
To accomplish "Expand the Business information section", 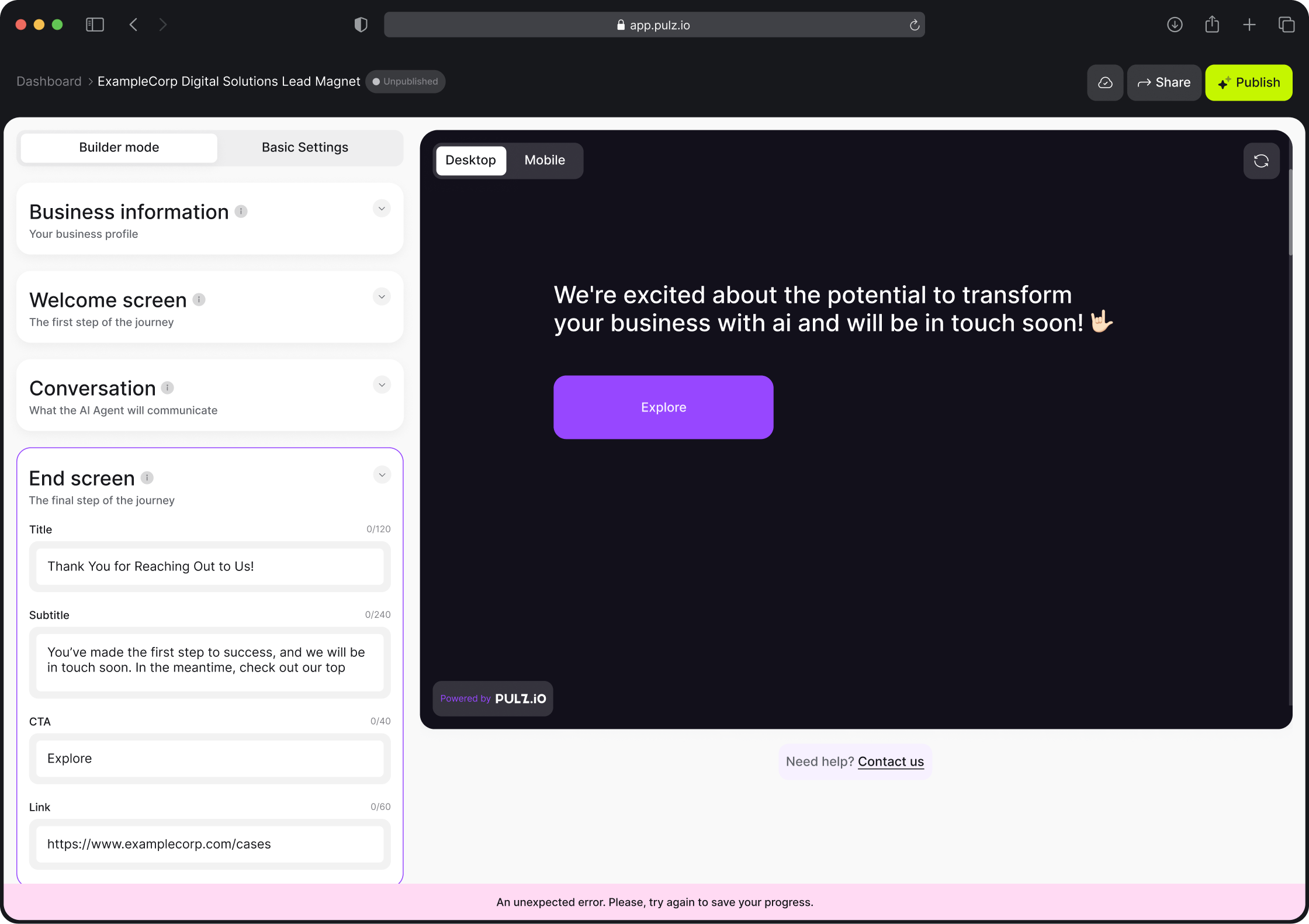I will (x=382, y=208).
